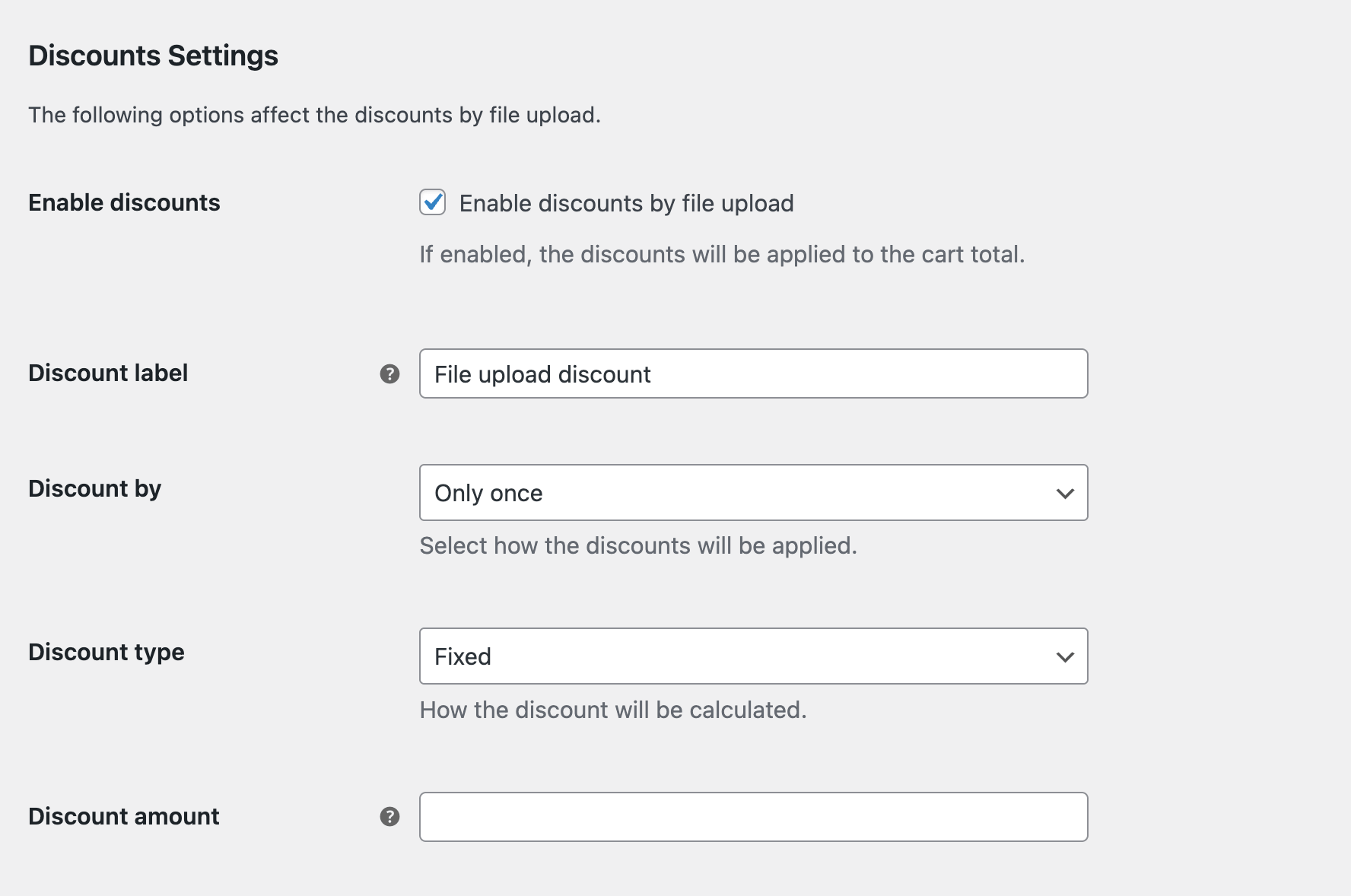Click the Discounts Settings heading
The height and width of the screenshot is (896, 1351).
153,54
